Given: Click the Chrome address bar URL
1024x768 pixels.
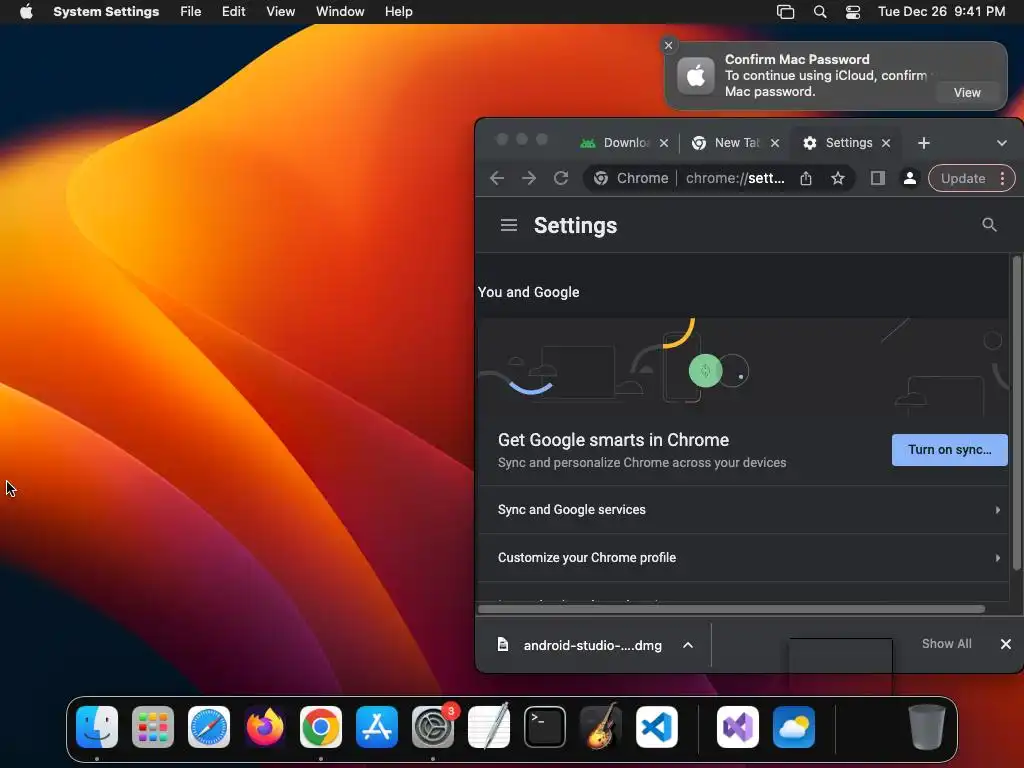Looking at the screenshot, I should point(735,178).
